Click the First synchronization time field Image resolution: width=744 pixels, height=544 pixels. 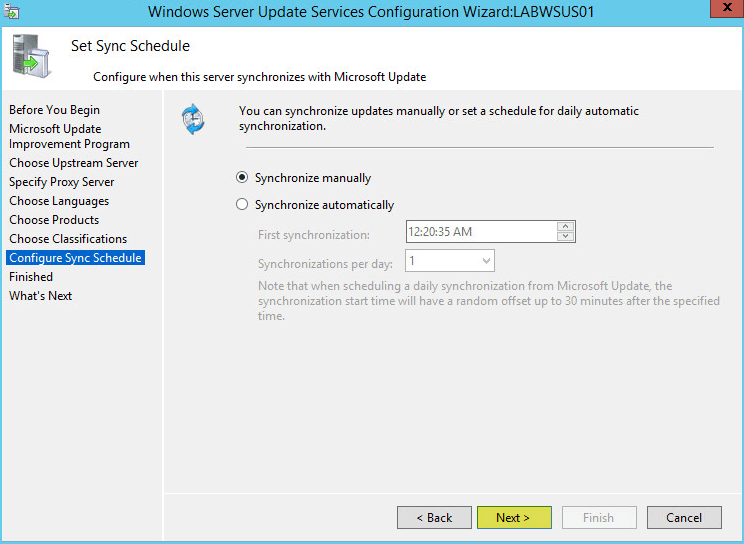click(480, 232)
